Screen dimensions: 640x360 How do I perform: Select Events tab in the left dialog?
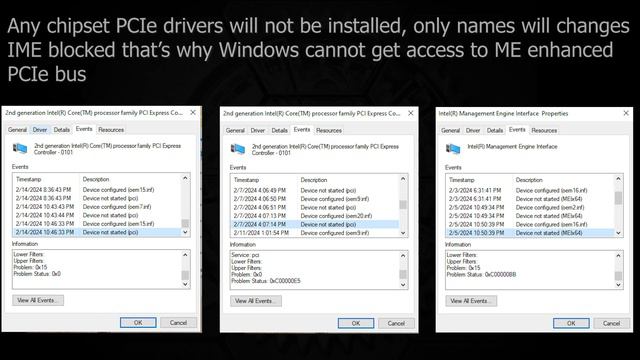(x=84, y=129)
